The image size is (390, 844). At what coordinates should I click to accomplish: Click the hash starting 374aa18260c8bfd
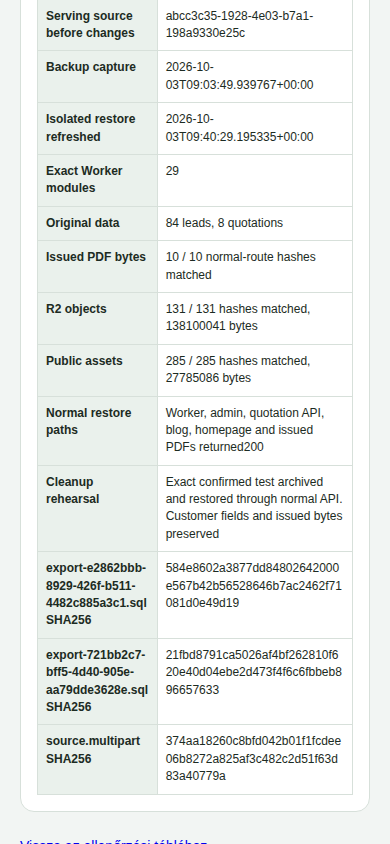point(253,758)
